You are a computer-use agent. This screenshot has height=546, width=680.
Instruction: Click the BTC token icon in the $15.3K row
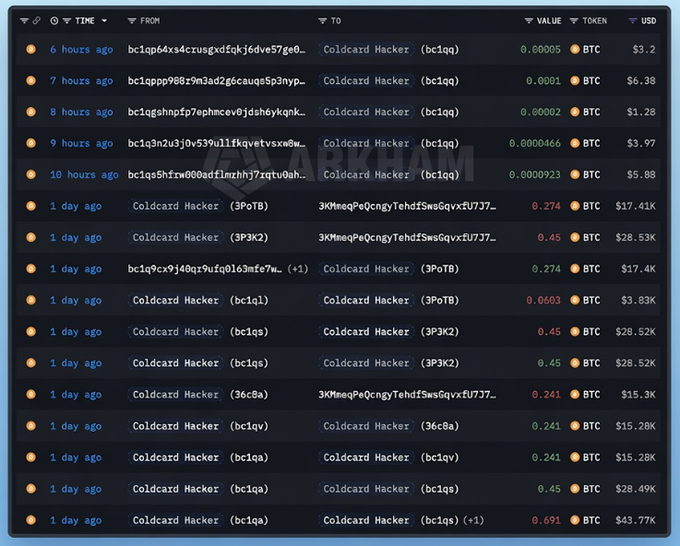click(575, 394)
